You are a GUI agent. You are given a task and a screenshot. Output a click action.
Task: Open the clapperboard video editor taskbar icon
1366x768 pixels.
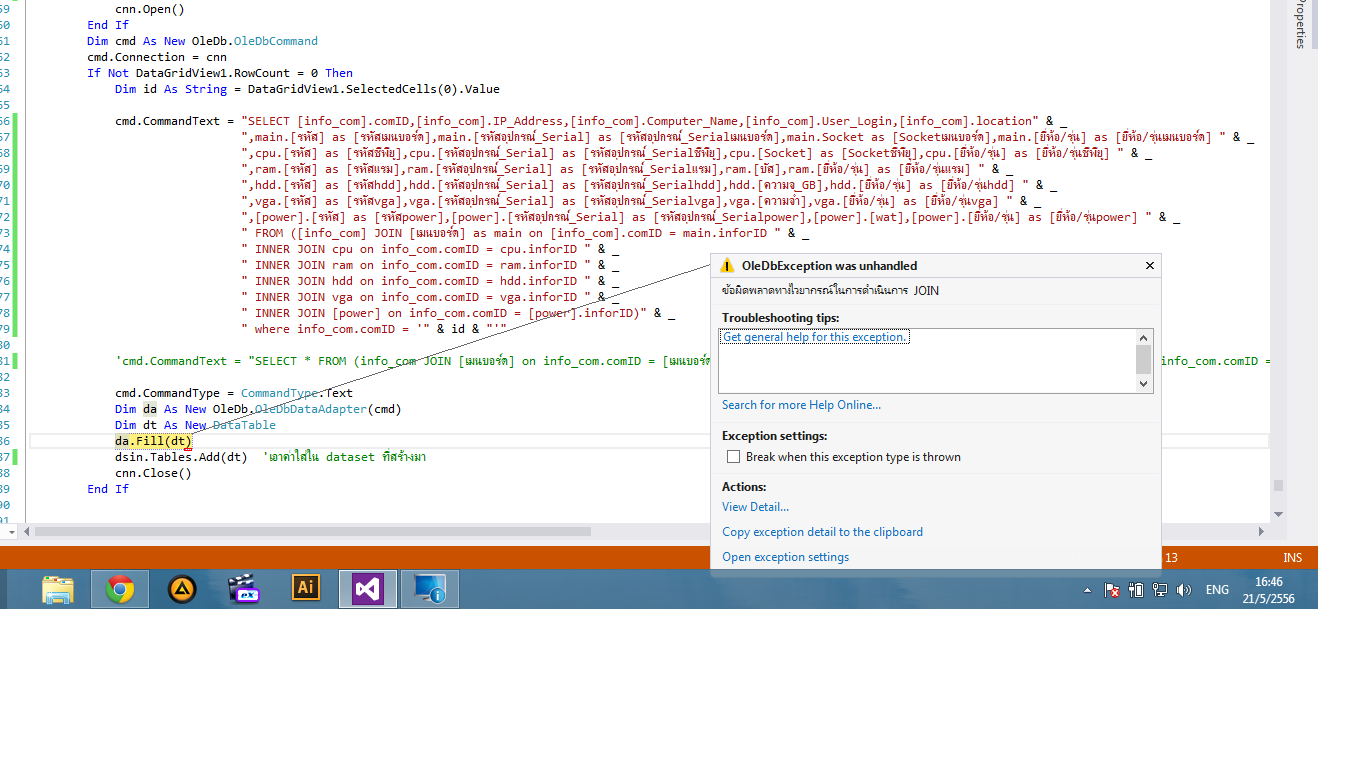(x=243, y=589)
